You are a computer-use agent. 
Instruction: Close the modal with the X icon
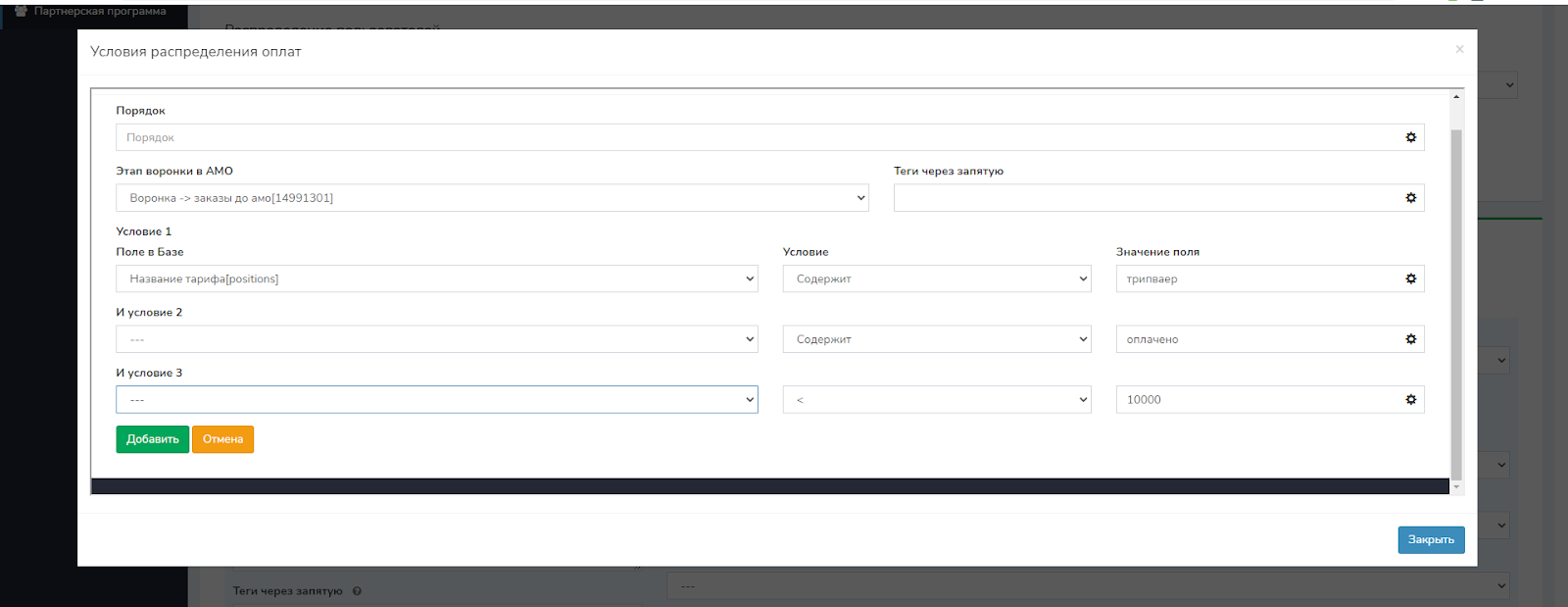coord(1459,49)
